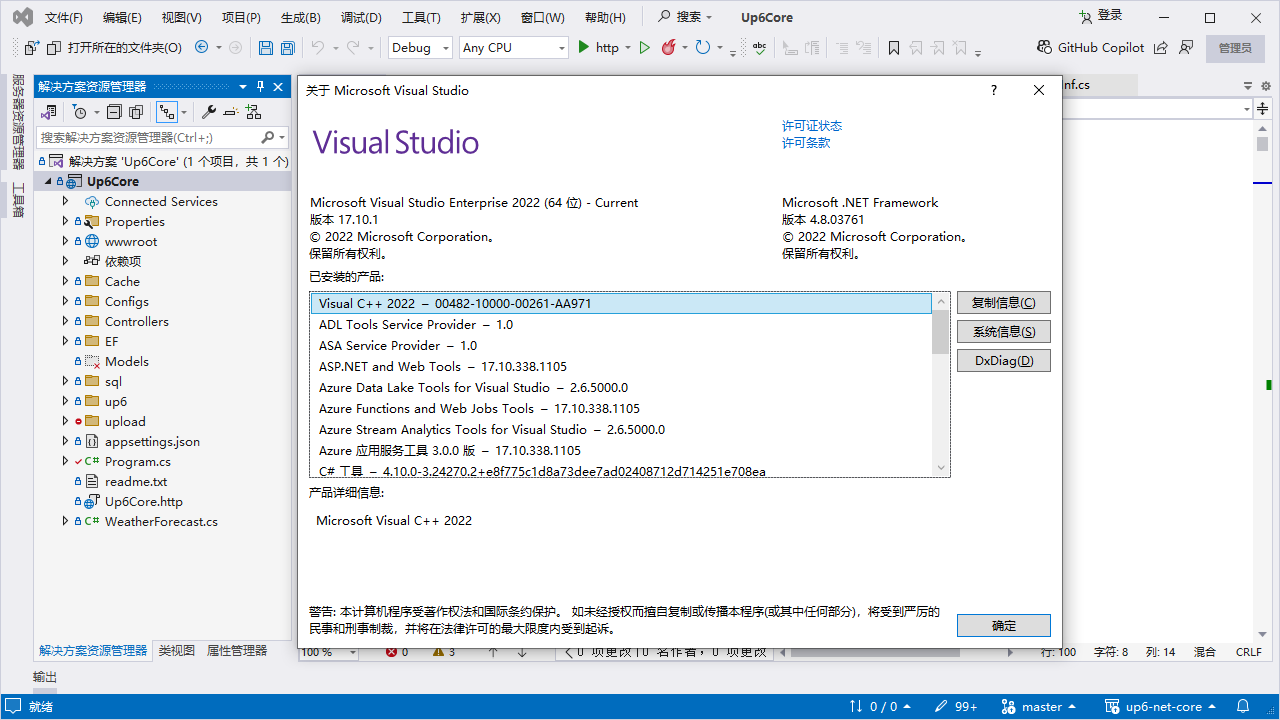Open GitHub Copilot from the toolbar
This screenshot has width=1280, height=720.
click(x=1095, y=46)
